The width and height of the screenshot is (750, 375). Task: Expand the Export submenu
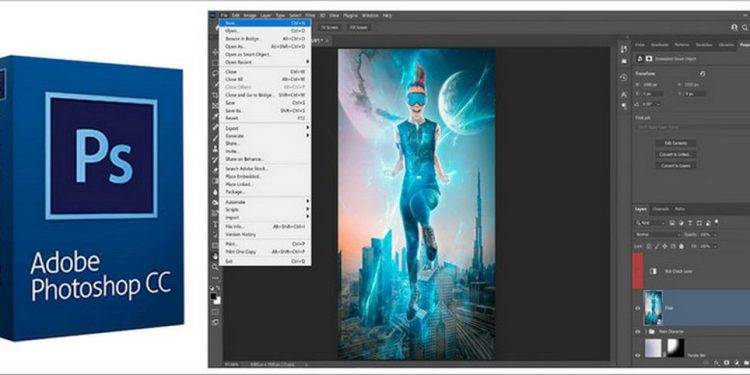pyautogui.click(x=265, y=128)
